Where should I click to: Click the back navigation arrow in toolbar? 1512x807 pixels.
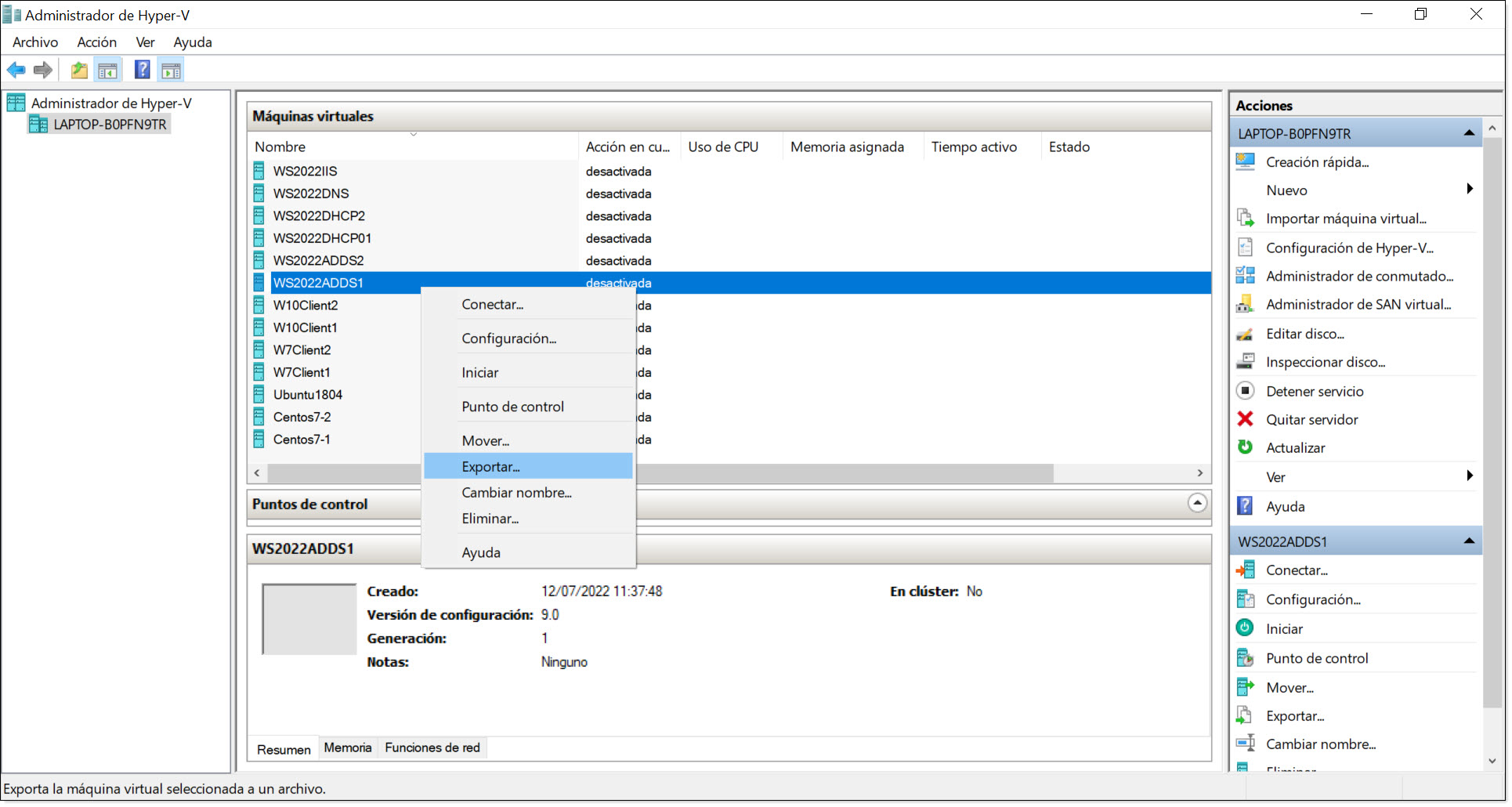16,70
